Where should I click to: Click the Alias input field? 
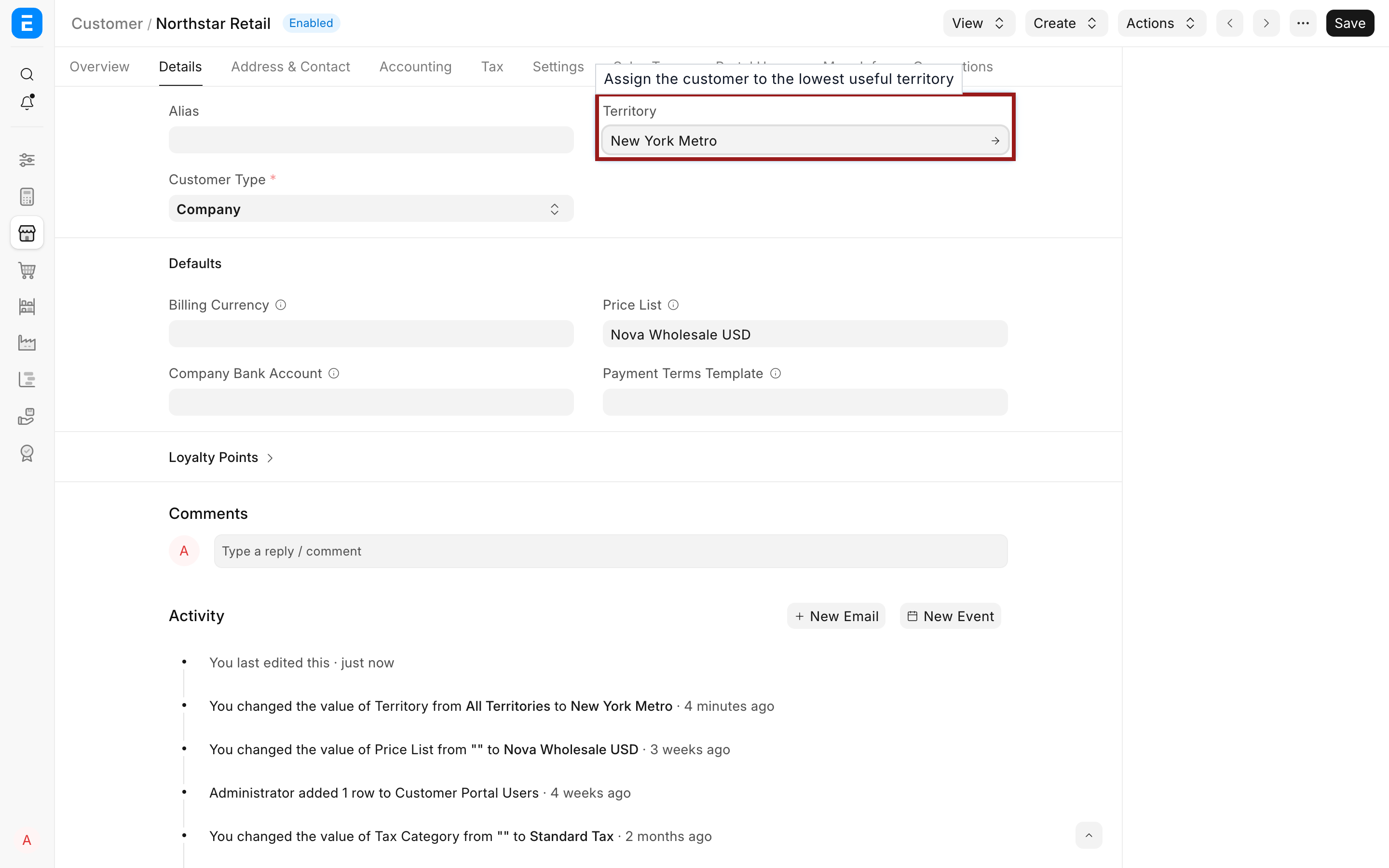coord(371,140)
